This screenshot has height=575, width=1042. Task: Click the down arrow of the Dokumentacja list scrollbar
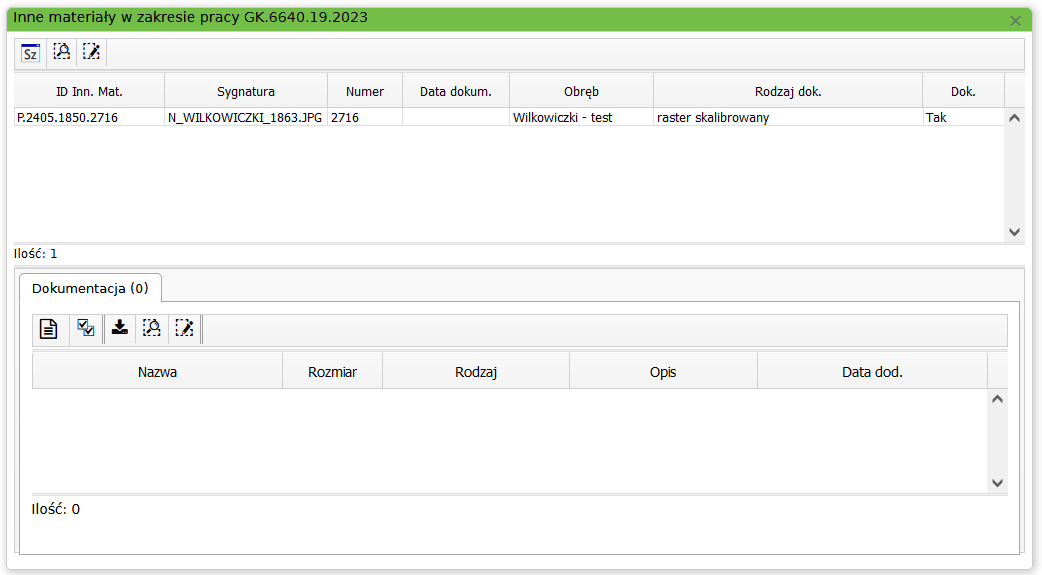997,483
